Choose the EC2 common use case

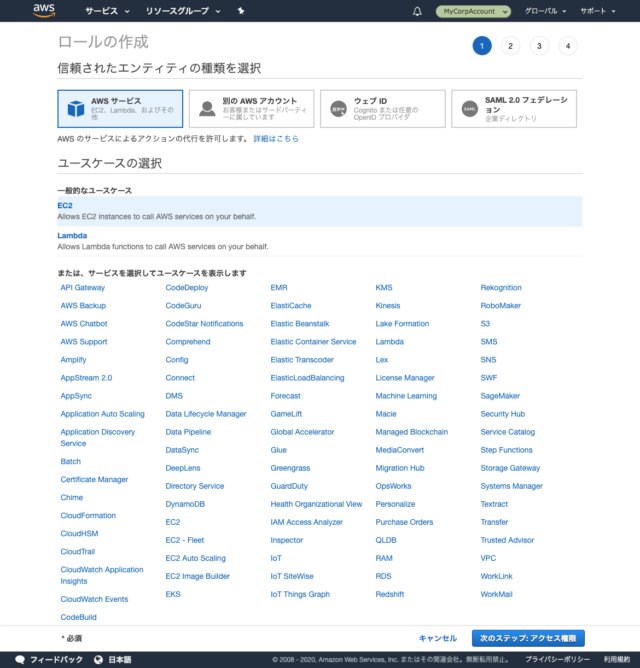tap(320, 211)
